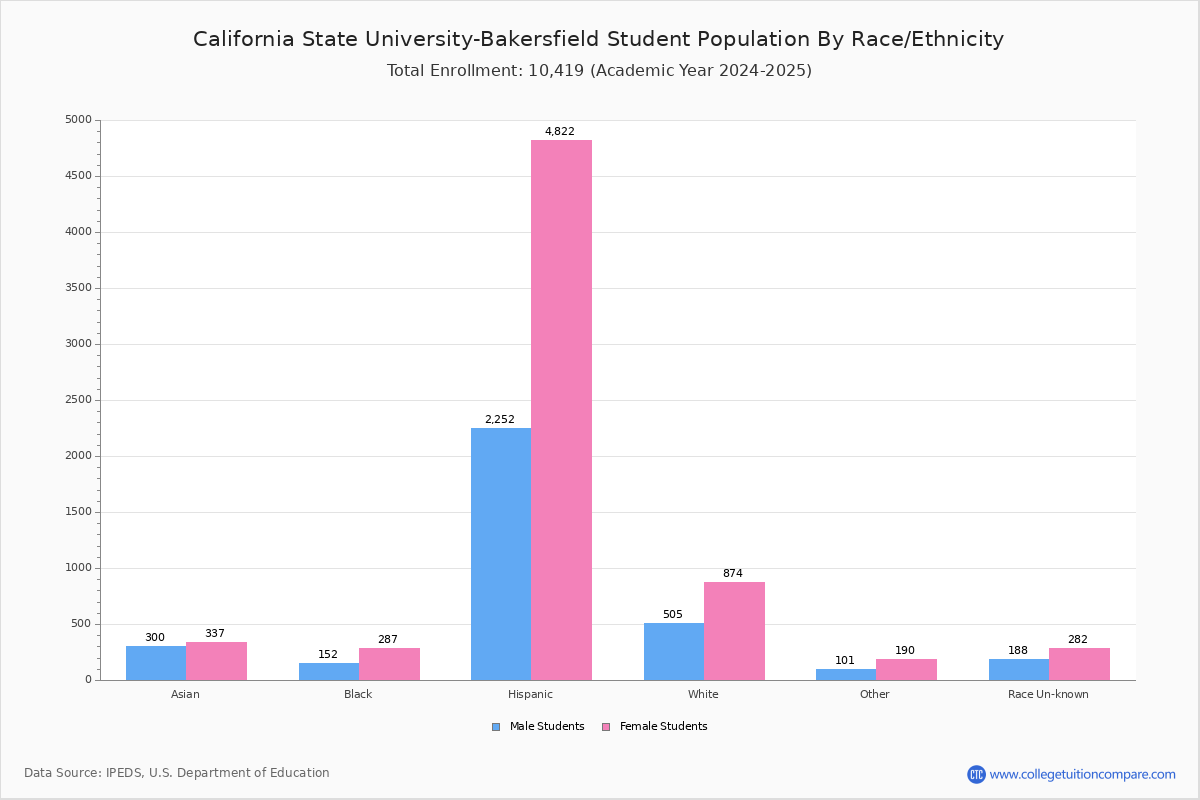Click the chart title text

[x=598, y=39]
